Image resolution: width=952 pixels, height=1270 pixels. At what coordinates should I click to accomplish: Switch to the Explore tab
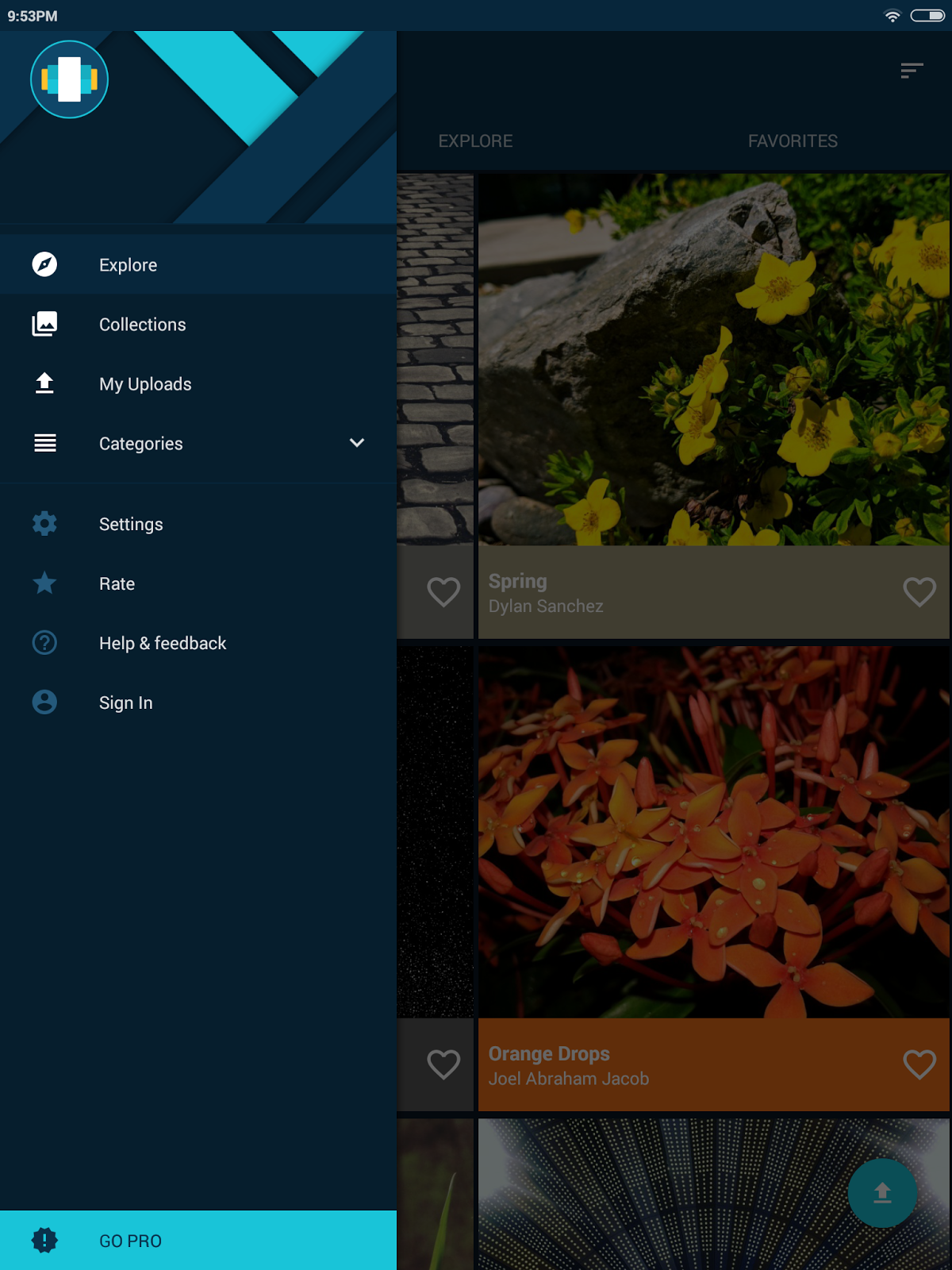[475, 141]
